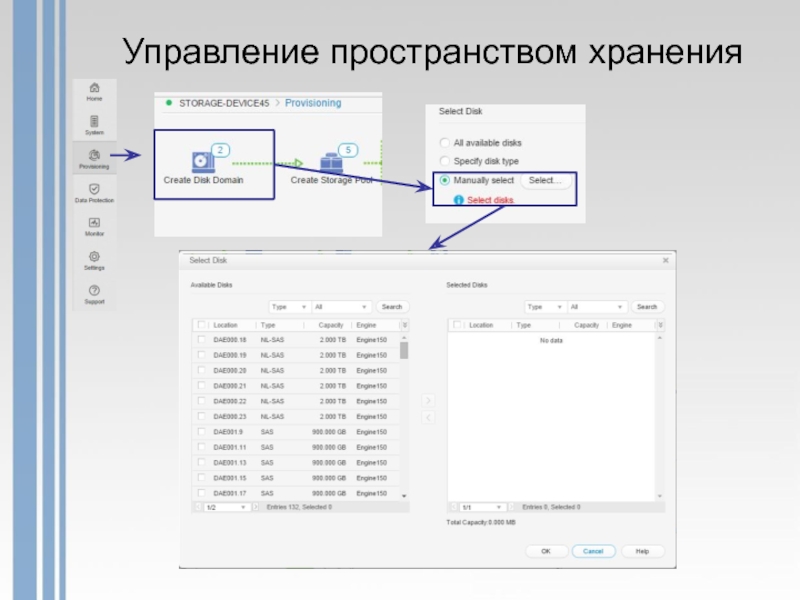Move selected disks right with arrow button
Image resolution: width=800 pixels, height=600 pixels.
[428, 401]
